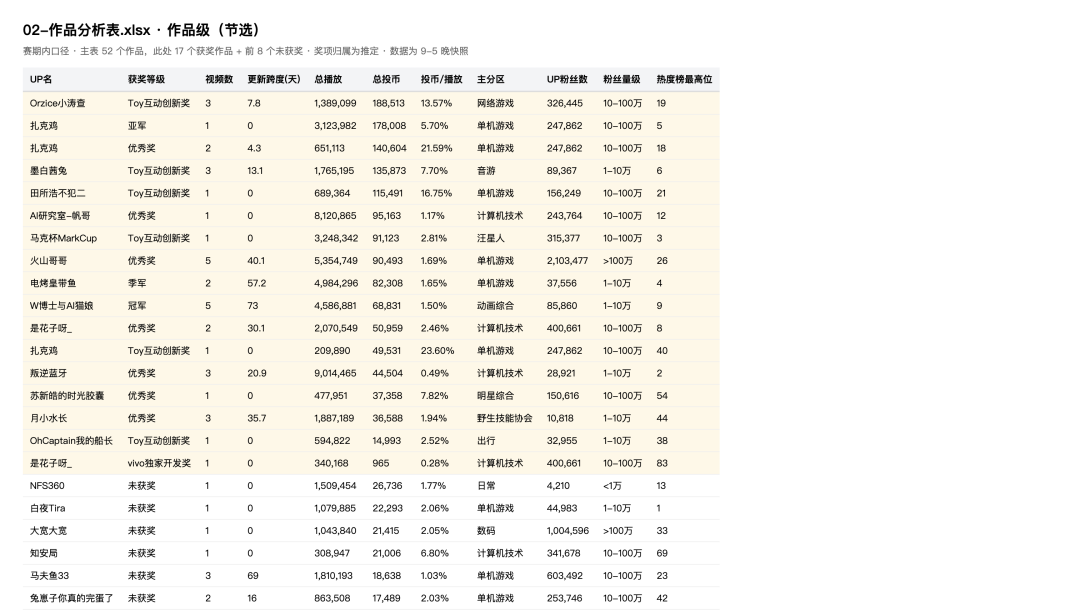This screenshot has width=1080, height=615.
Task: Select peak rank value 83
Action: click(662, 463)
